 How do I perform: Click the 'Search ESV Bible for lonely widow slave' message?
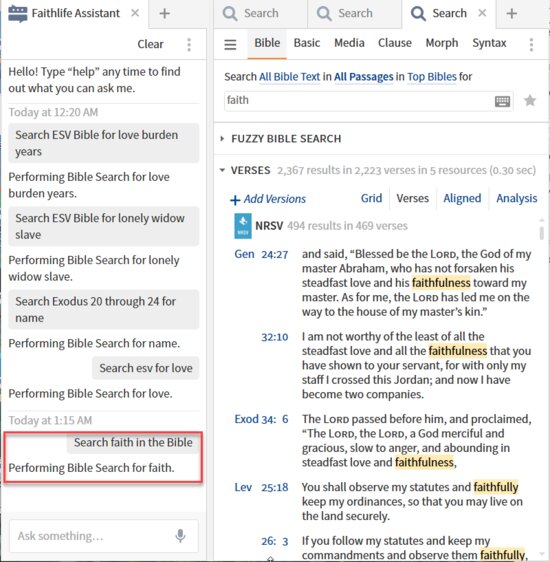click(104, 226)
